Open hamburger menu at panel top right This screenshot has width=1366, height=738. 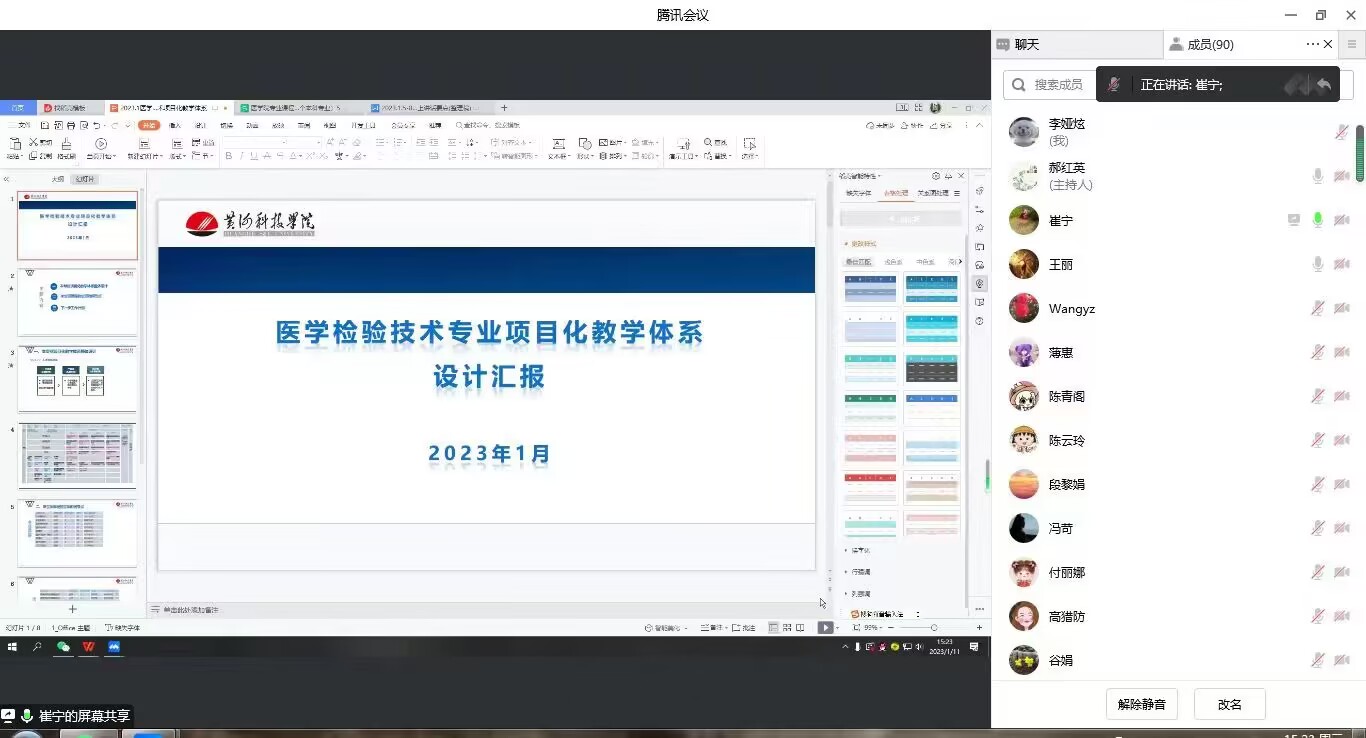(1352, 44)
